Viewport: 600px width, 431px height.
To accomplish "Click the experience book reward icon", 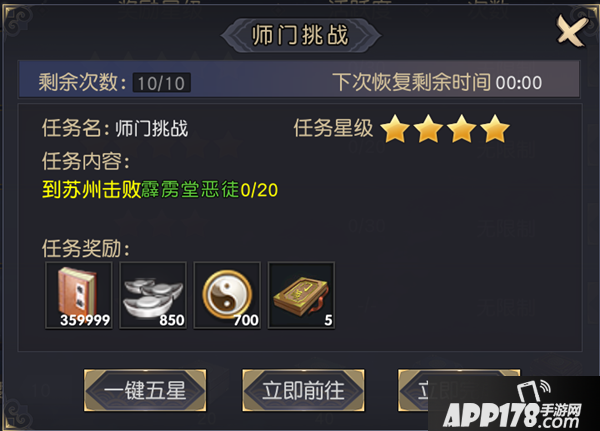I will coord(79,295).
